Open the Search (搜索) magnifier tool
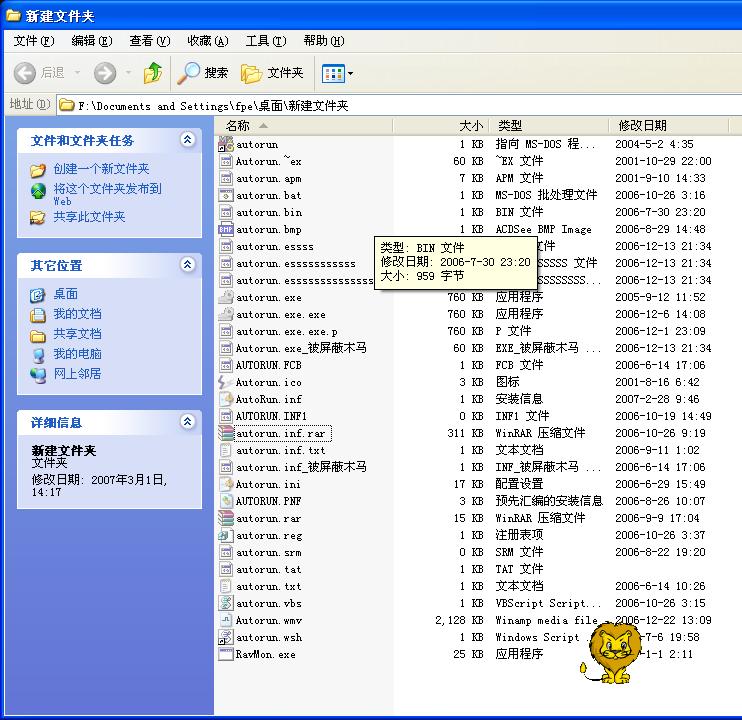 click(203, 73)
